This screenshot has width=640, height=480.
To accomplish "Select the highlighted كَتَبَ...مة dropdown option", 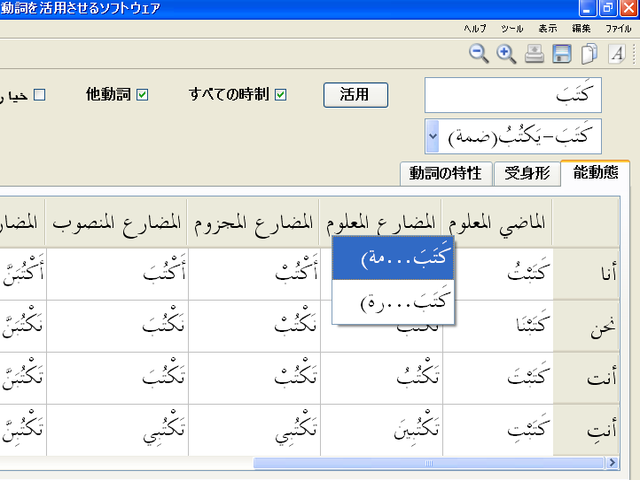I will pos(393,258).
